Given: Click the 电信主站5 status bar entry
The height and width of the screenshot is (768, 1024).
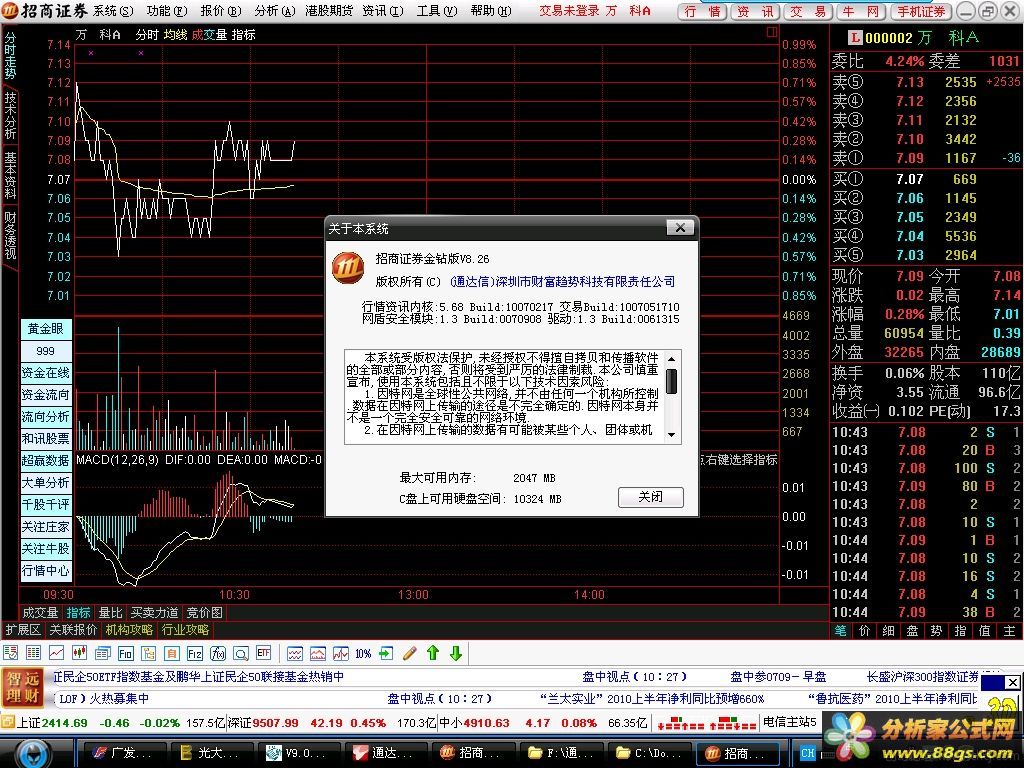Looking at the screenshot, I should (x=790, y=722).
